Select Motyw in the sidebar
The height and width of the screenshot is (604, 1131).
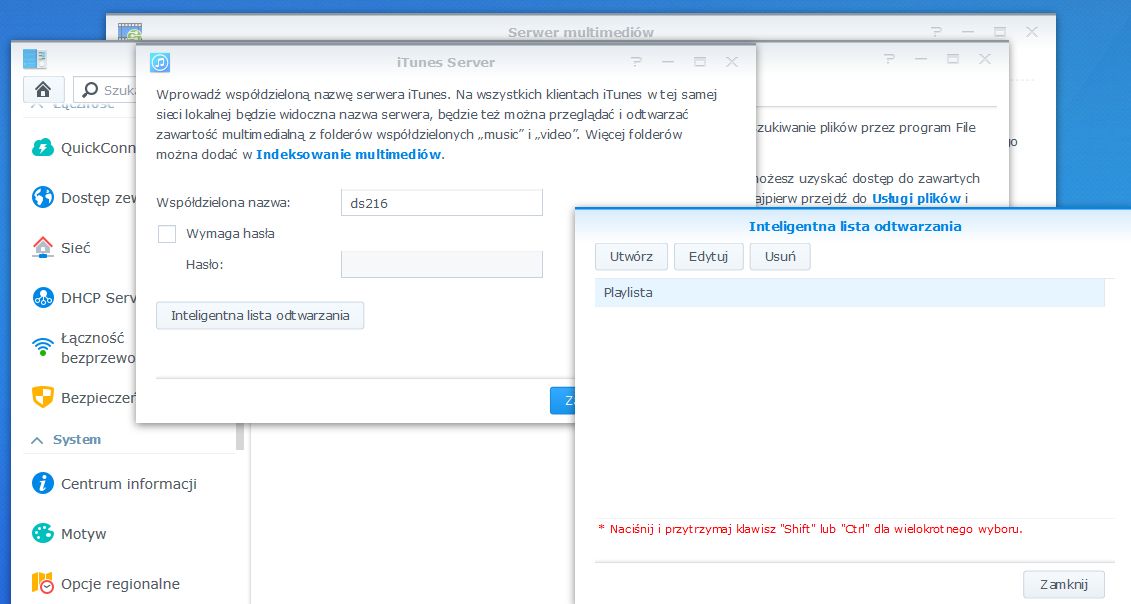click(84, 534)
